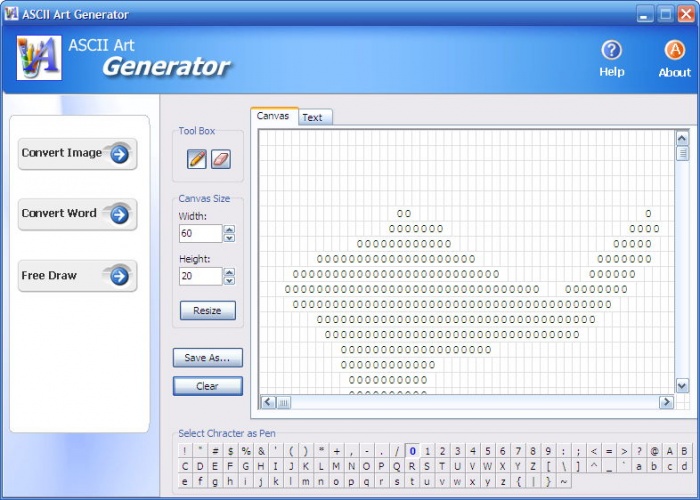Select the lowercase 'w' pen character
This screenshot has height=500, width=700.
click(x=457, y=481)
